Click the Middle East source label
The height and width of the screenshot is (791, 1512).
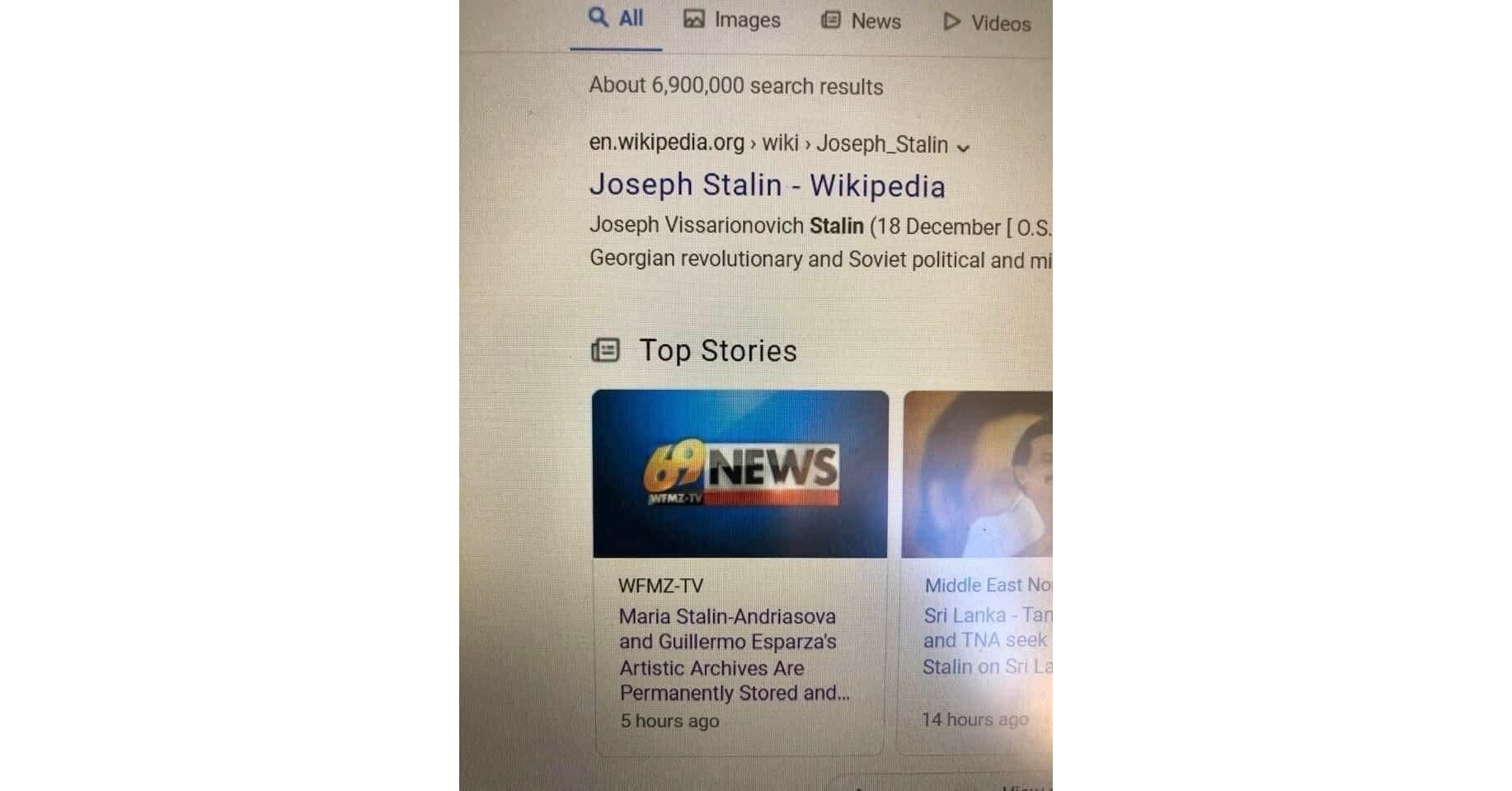point(988,585)
